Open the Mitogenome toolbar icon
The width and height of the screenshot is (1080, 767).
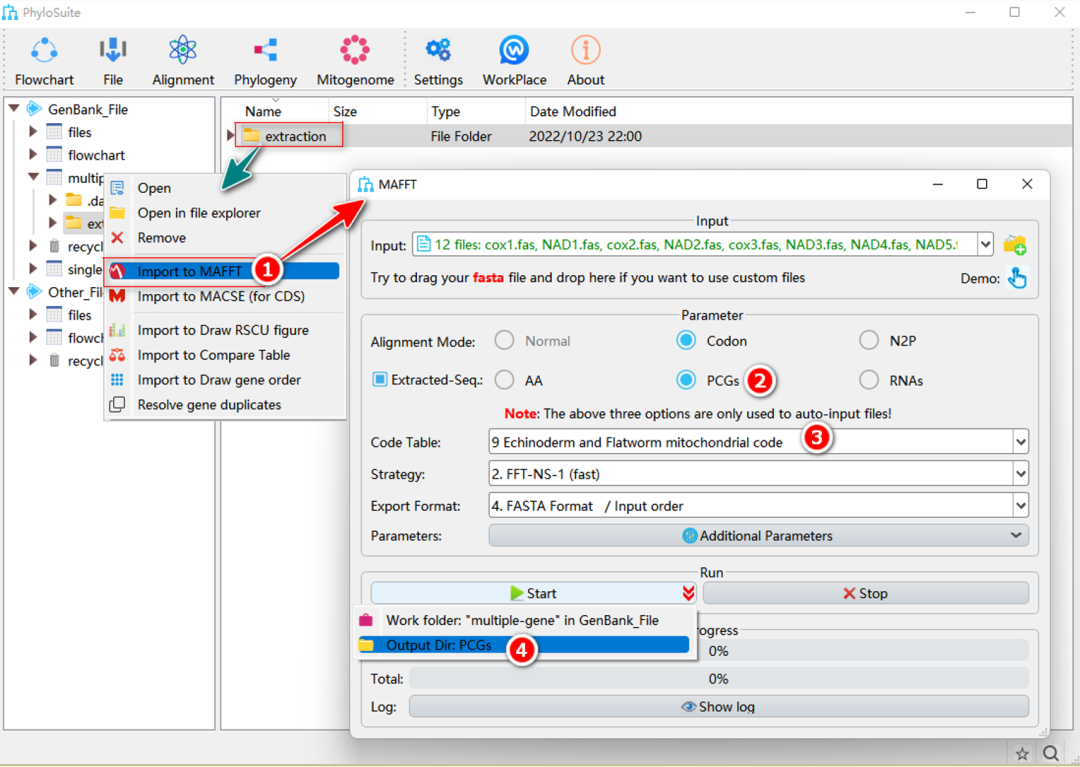click(355, 50)
